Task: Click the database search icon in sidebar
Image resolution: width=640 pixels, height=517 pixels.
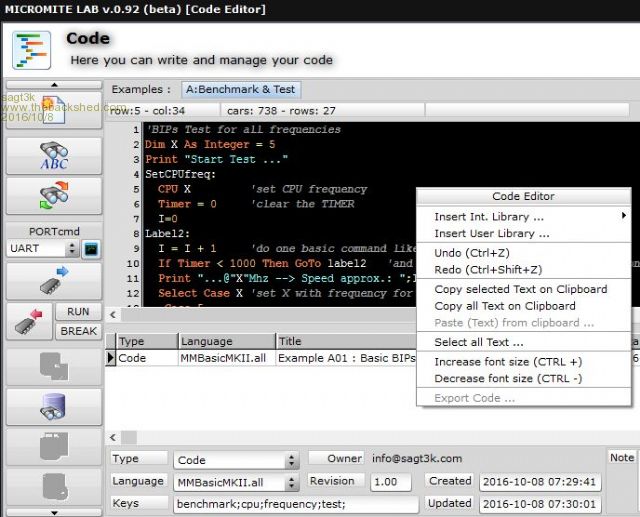Action: click(53, 407)
